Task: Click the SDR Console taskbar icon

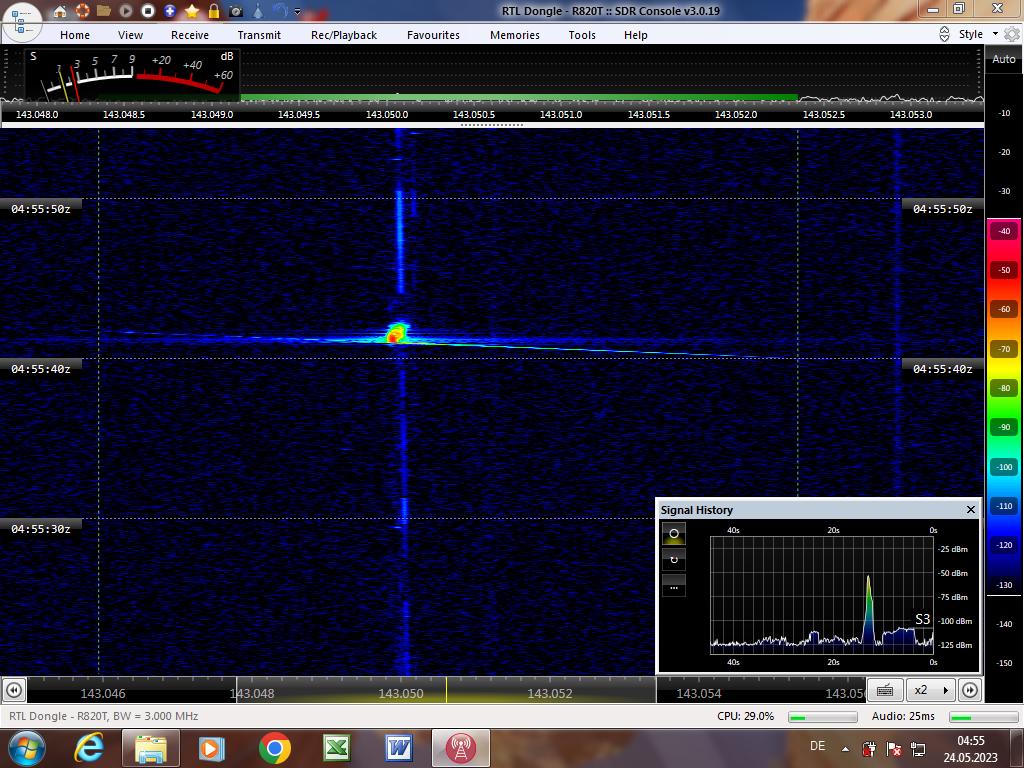Action: [x=460, y=748]
